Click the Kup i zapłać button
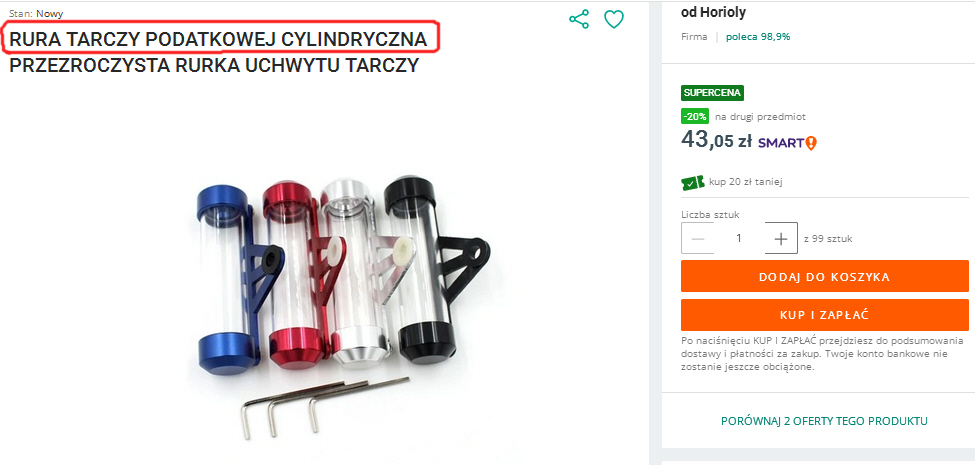The height and width of the screenshot is (465, 975). pyautogui.click(x=825, y=315)
